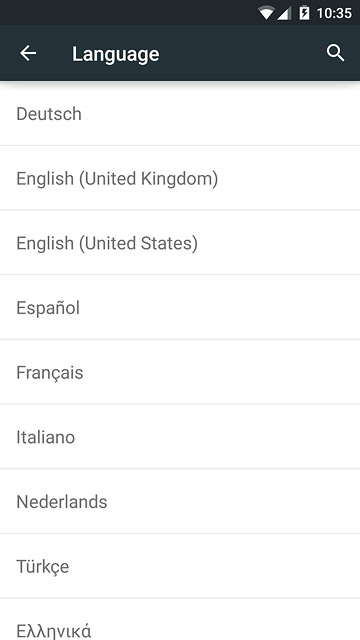Tap the cellular signal icon
Viewport: 360px width, 640px height.
[284, 13]
